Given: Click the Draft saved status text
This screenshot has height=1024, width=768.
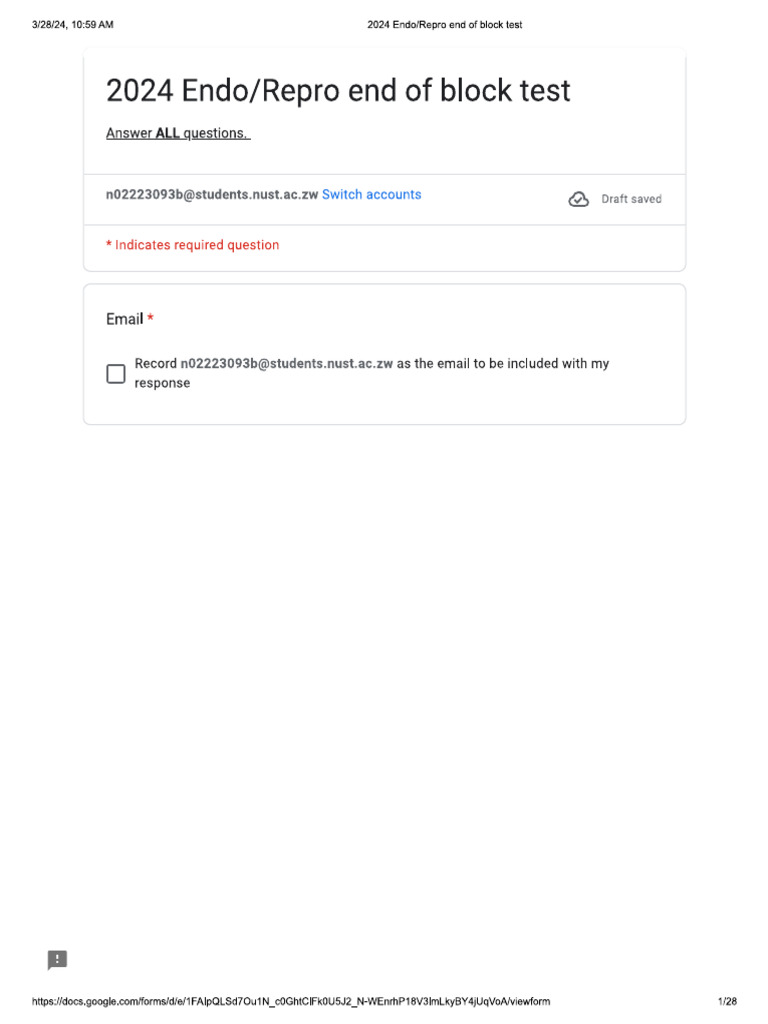Looking at the screenshot, I should click(x=631, y=199).
